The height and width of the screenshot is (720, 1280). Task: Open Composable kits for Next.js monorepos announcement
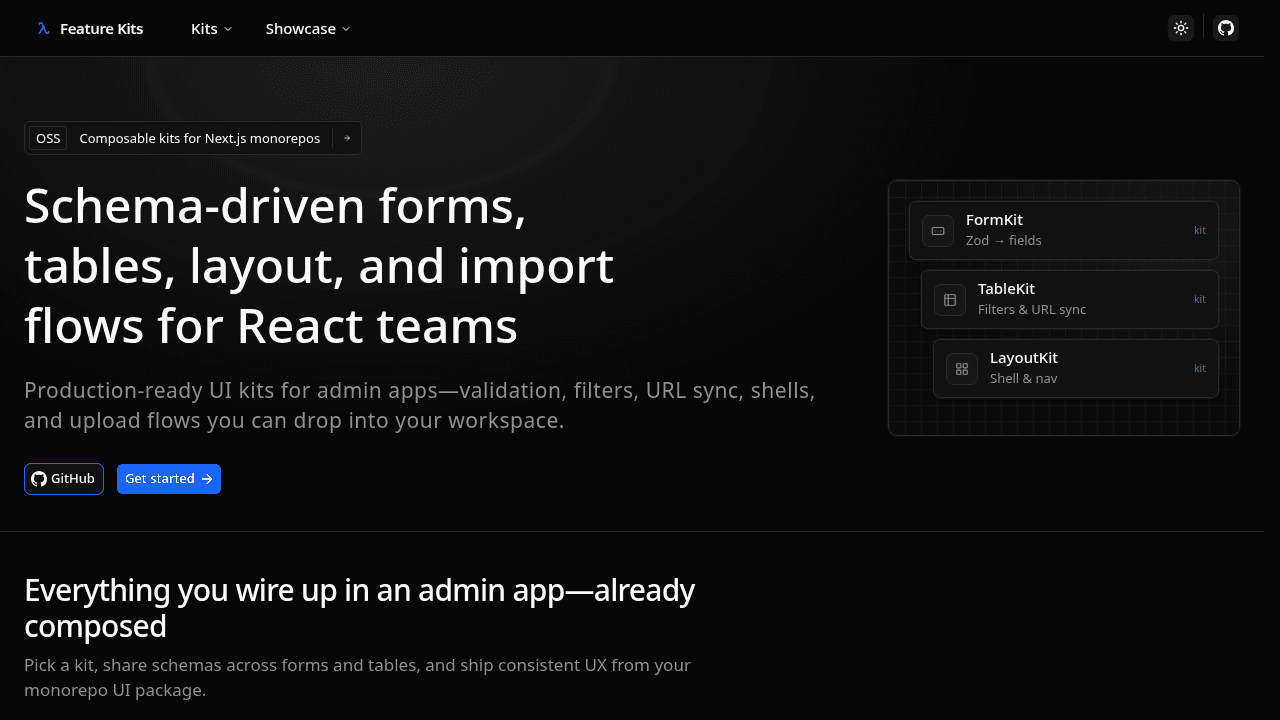tap(193, 138)
